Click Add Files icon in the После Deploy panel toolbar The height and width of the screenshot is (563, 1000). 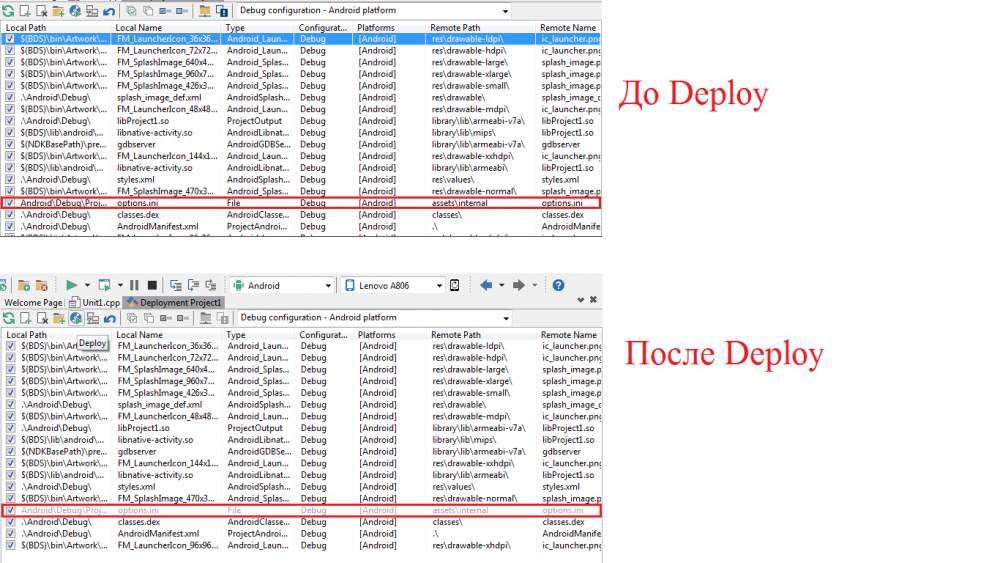26,318
